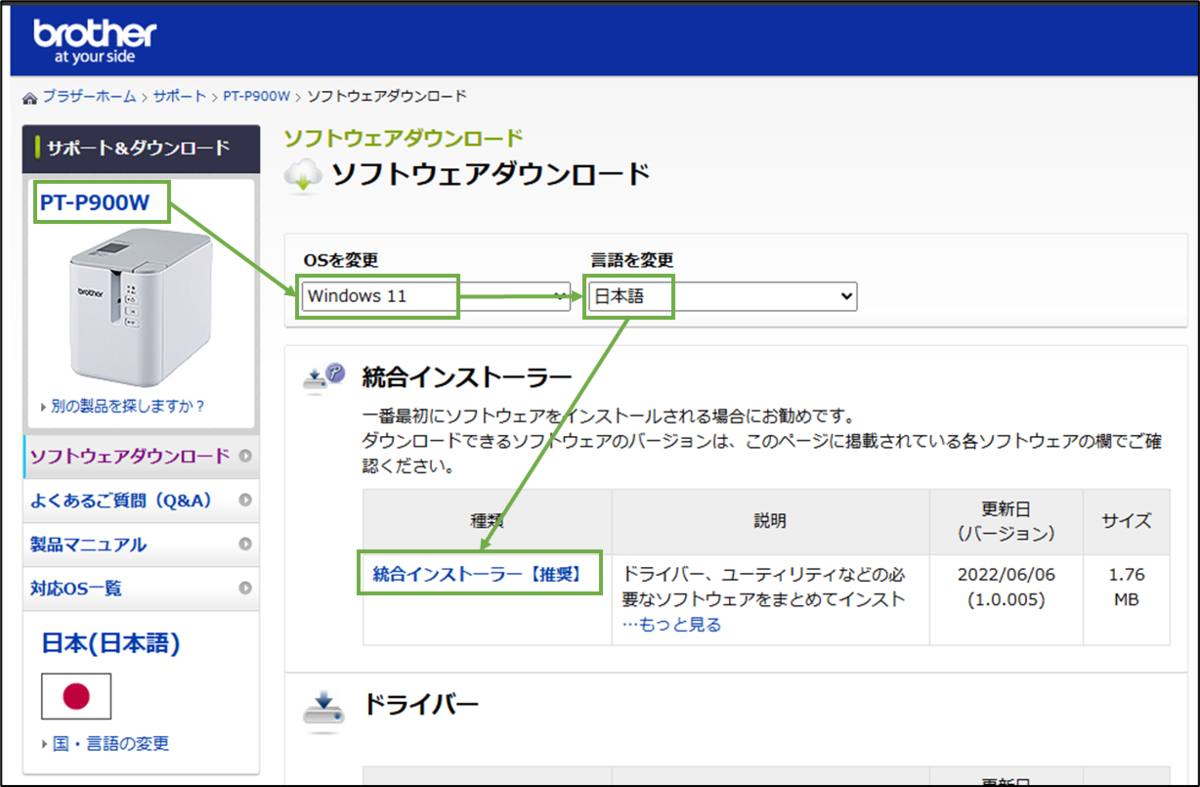Click arrow icon beside 製品マニュアル menu

[x=245, y=544]
